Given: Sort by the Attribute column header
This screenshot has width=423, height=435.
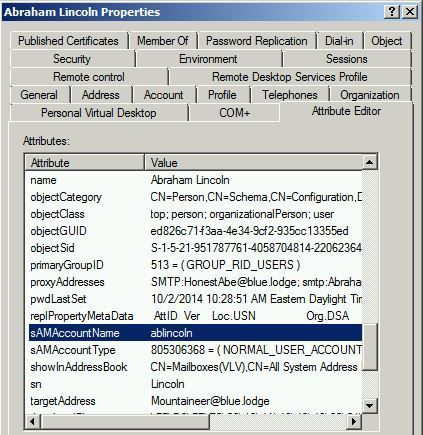Looking at the screenshot, I should point(85,163).
